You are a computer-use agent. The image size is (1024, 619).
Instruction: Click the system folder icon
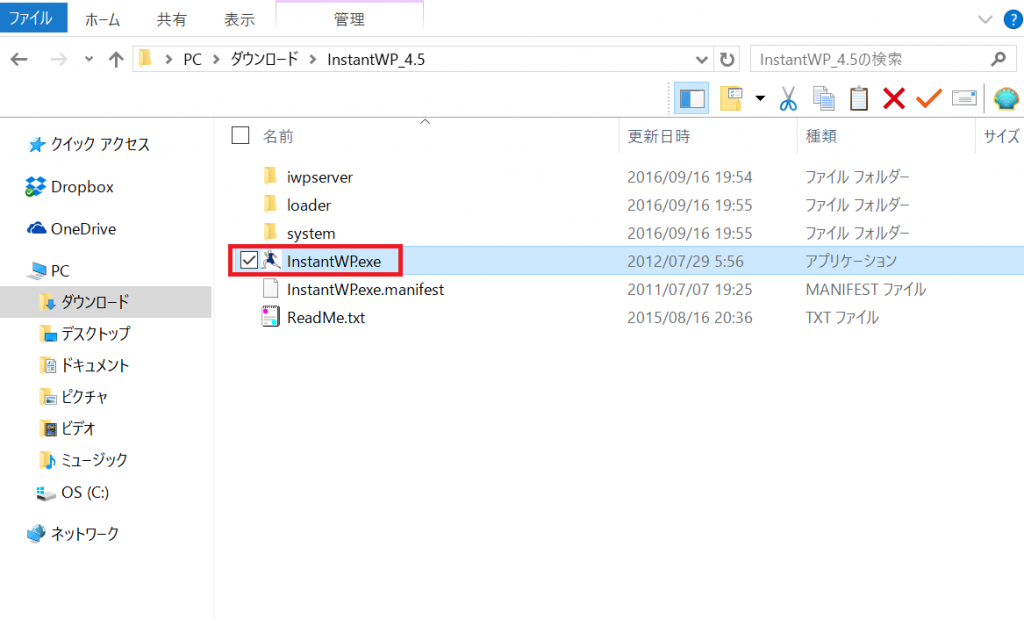point(270,232)
